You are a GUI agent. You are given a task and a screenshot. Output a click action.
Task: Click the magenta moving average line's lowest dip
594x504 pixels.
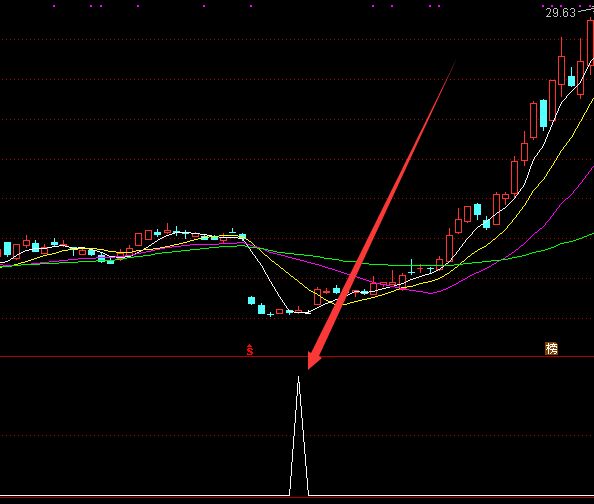click(430, 293)
